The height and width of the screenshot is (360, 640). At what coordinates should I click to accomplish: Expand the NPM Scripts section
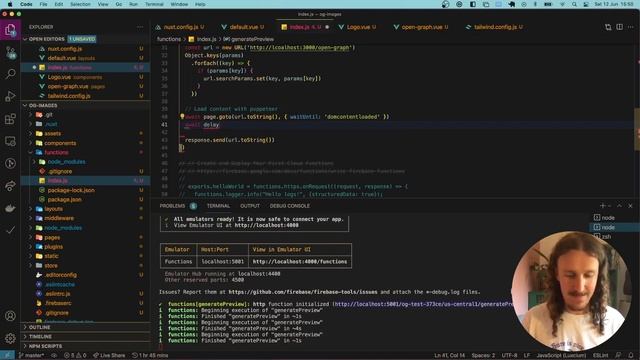click(x=85, y=346)
